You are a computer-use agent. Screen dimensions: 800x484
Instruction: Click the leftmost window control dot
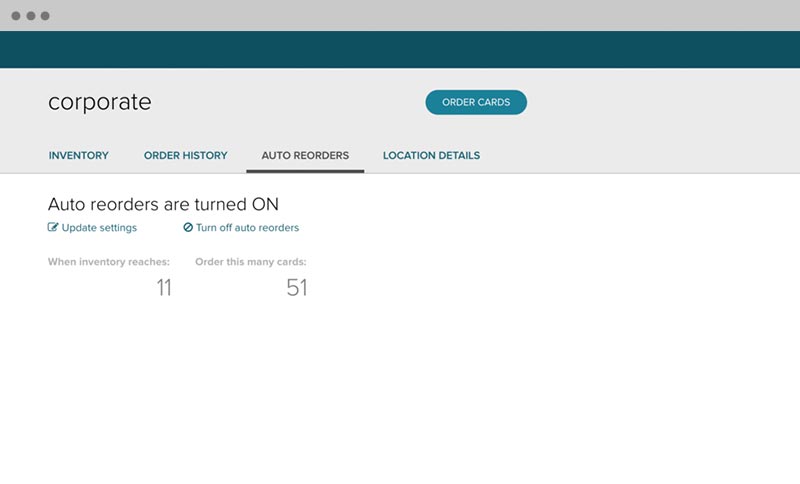[16, 16]
